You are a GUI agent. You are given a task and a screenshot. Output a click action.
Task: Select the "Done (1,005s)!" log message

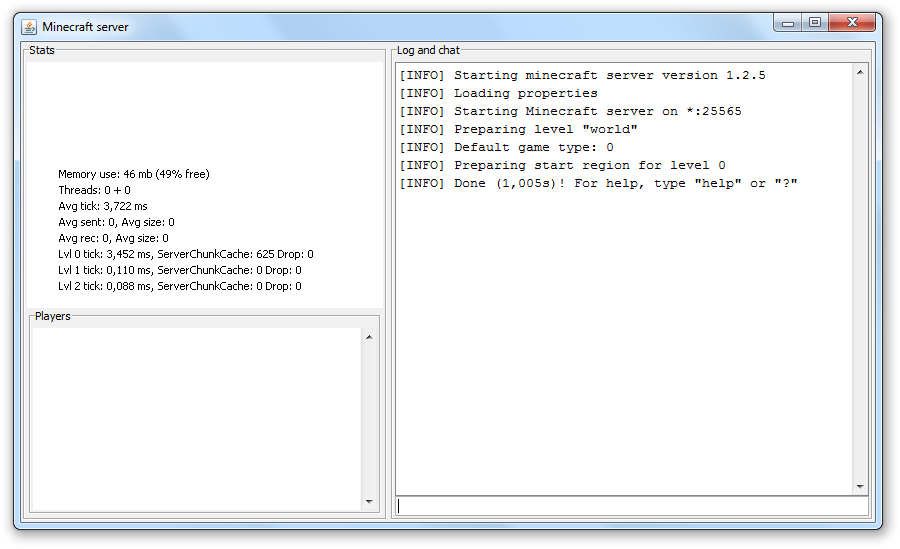[598, 183]
